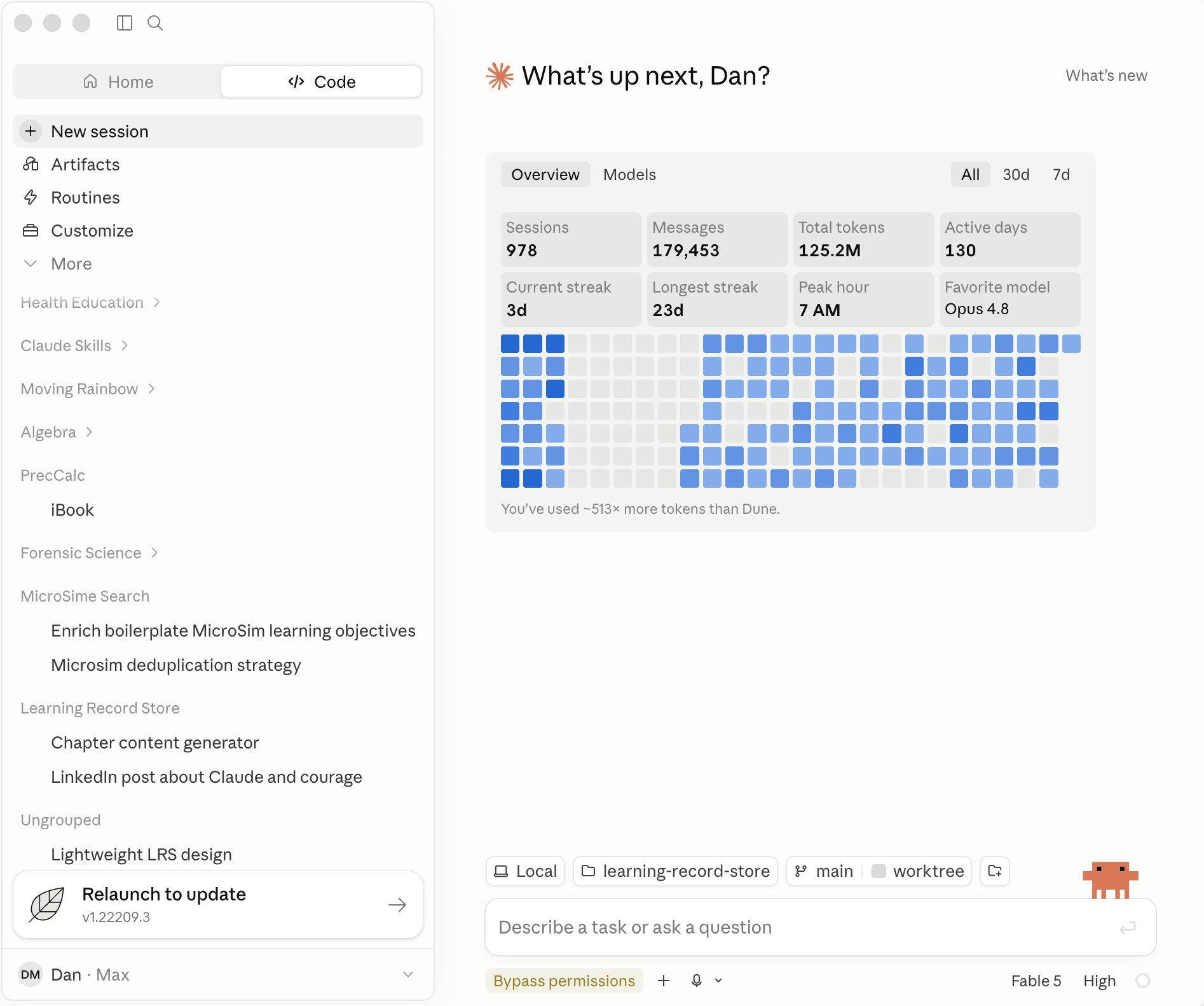Focus the Describe a task input field
1204x1006 pixels.
tap(820, 927)
